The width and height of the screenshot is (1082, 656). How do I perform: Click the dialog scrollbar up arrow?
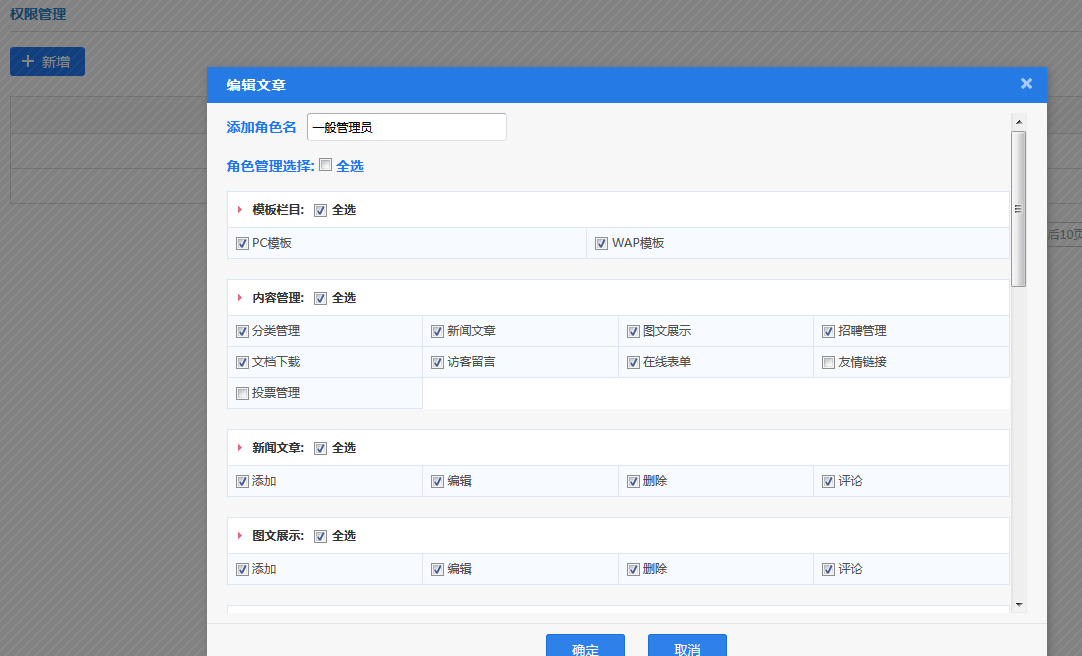(1019, 122)
